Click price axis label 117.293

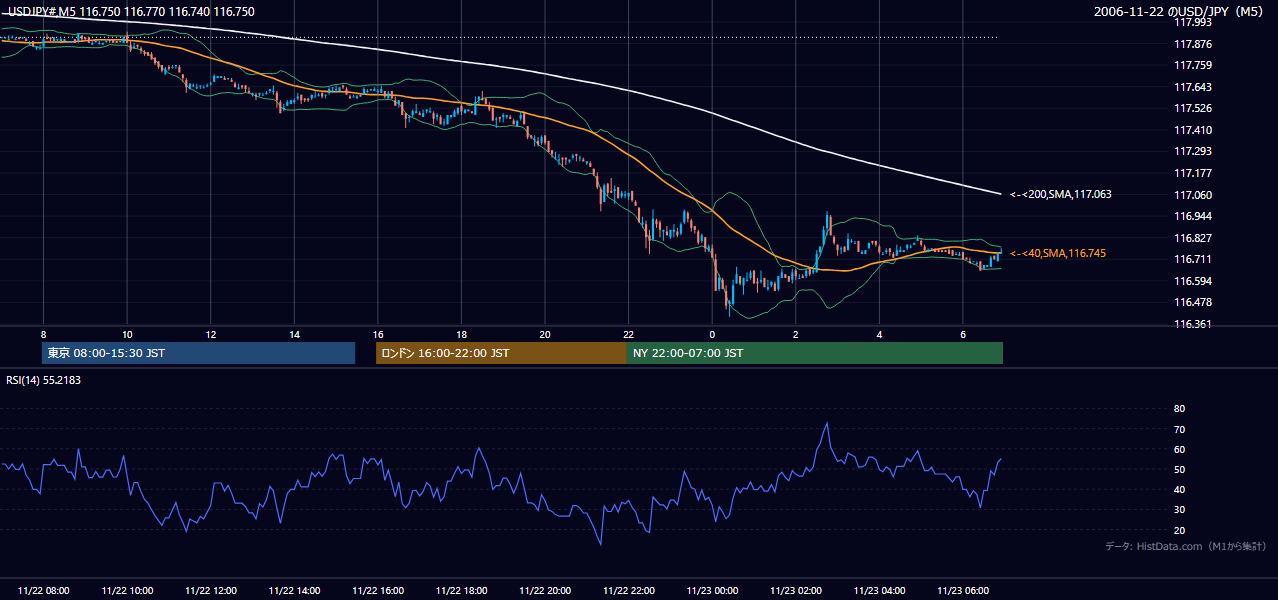point(1192,151)
